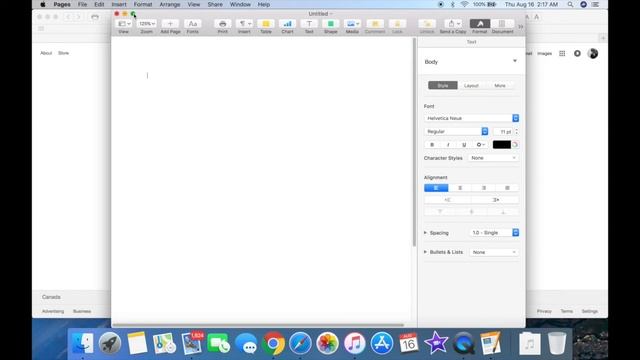
Task: Open Google Chrome from the Dock
Action: [x=273, y=343]
